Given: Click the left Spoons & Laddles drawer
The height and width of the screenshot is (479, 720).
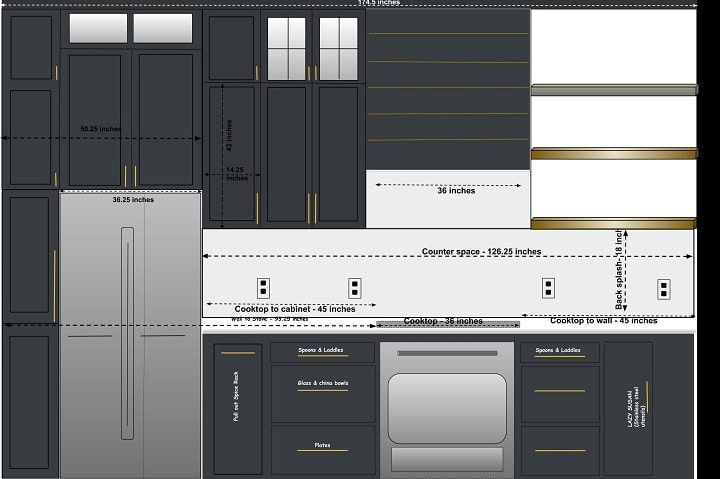Looking at the screenshot, I should 323,352.
